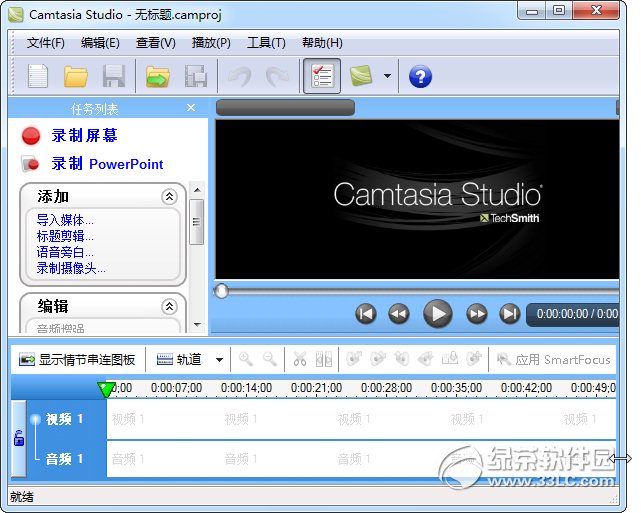Screen dimensions: 641x513
Task: Click the 就绪 status bar text
Action: (x=22, y=497)
